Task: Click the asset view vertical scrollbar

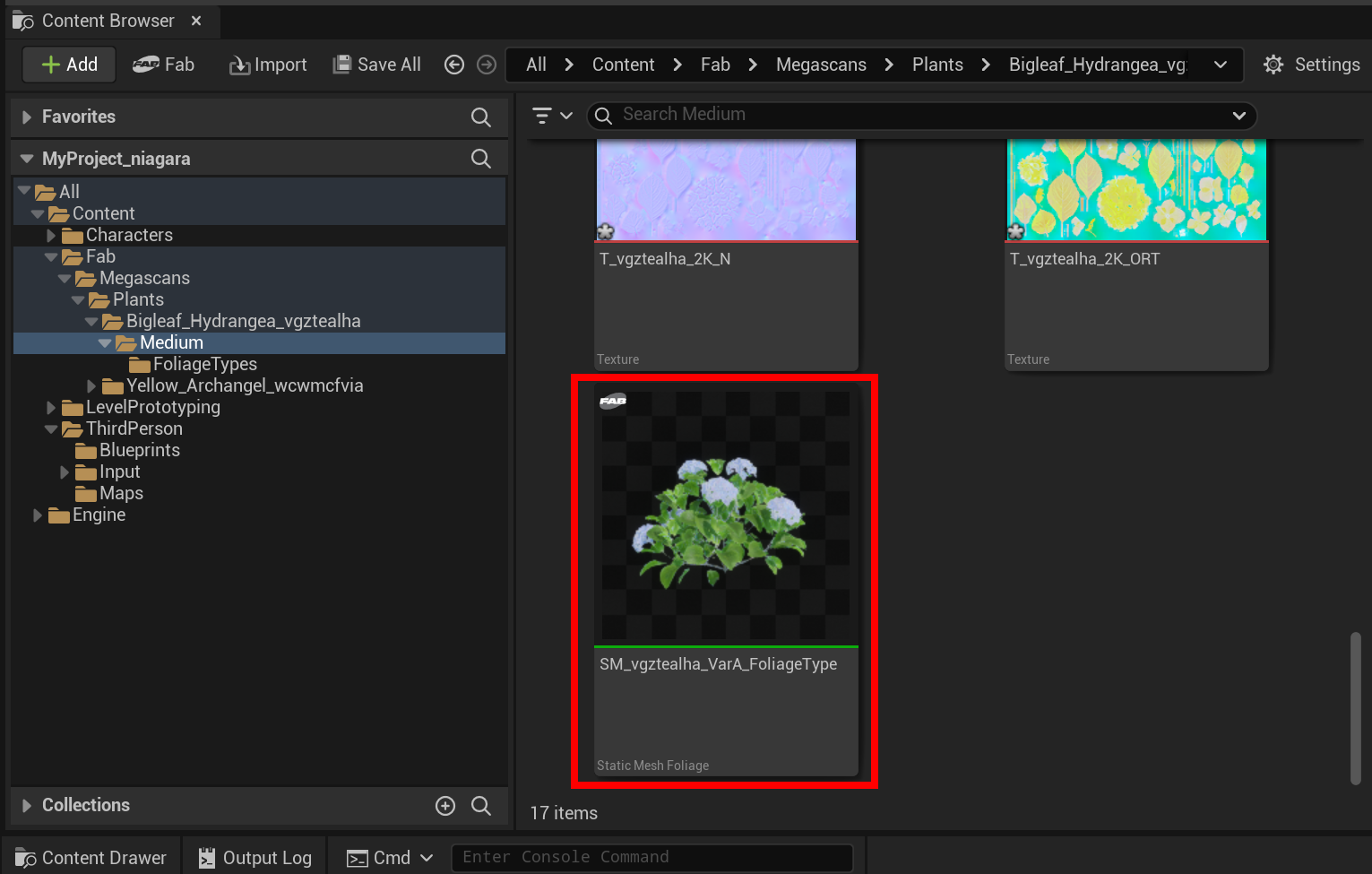Action: point(1356,708)
